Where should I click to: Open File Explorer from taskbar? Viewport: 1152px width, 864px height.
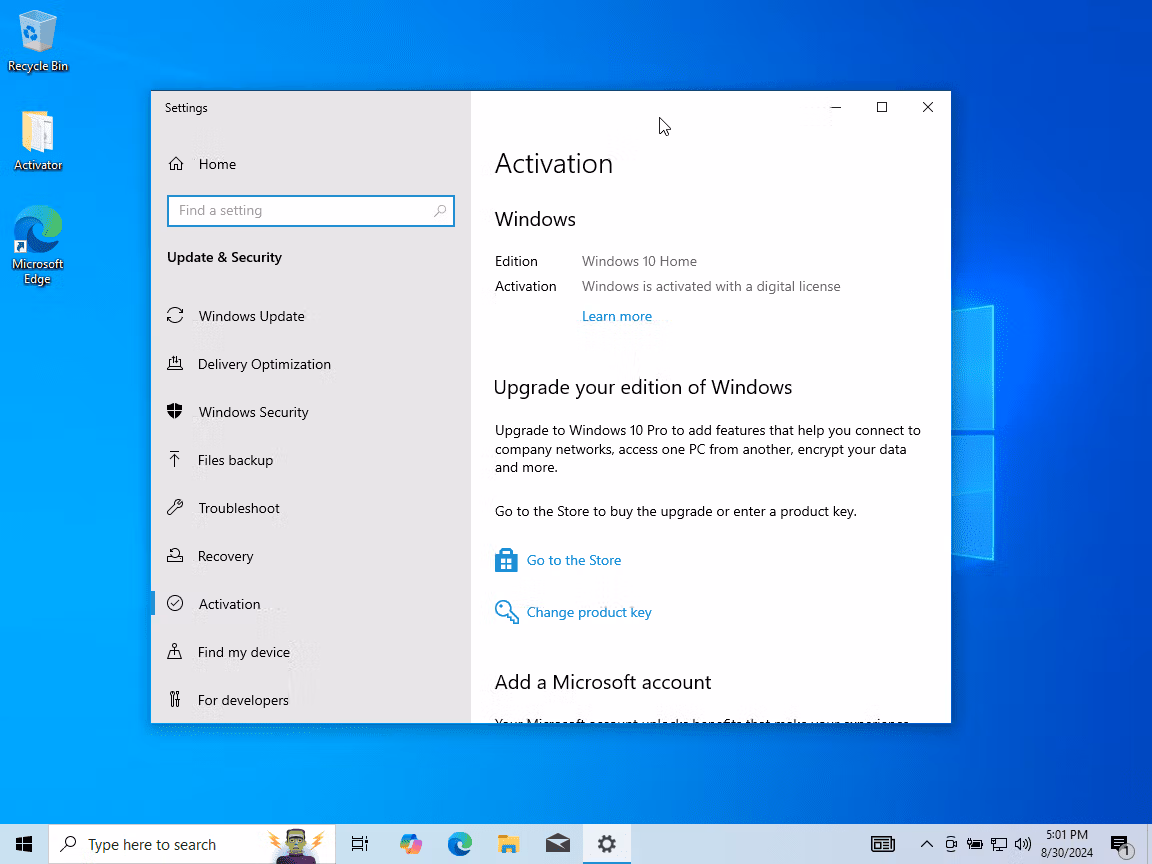click(508, 844)
